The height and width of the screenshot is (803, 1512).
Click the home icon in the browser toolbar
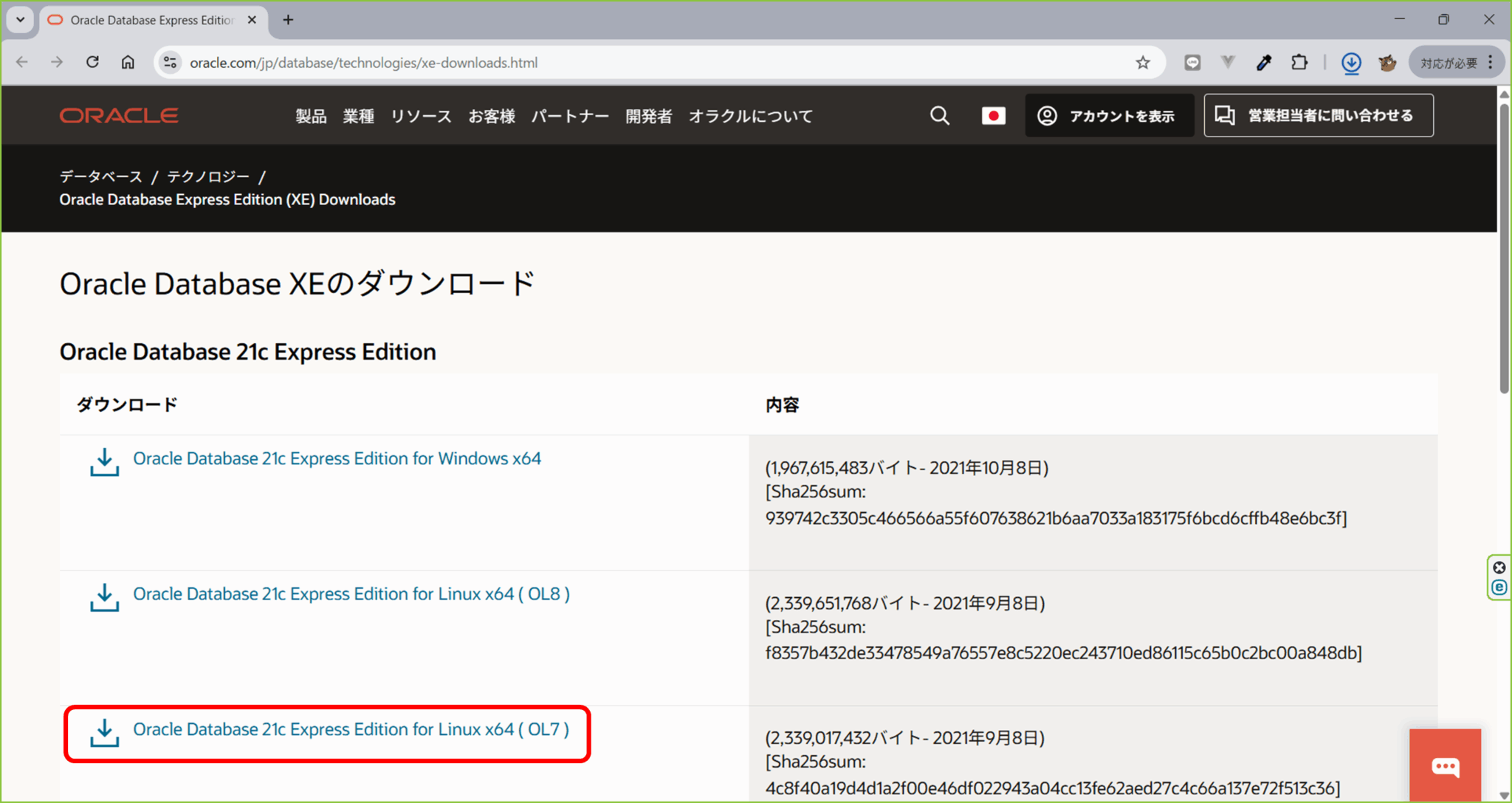tap(128, 62)
